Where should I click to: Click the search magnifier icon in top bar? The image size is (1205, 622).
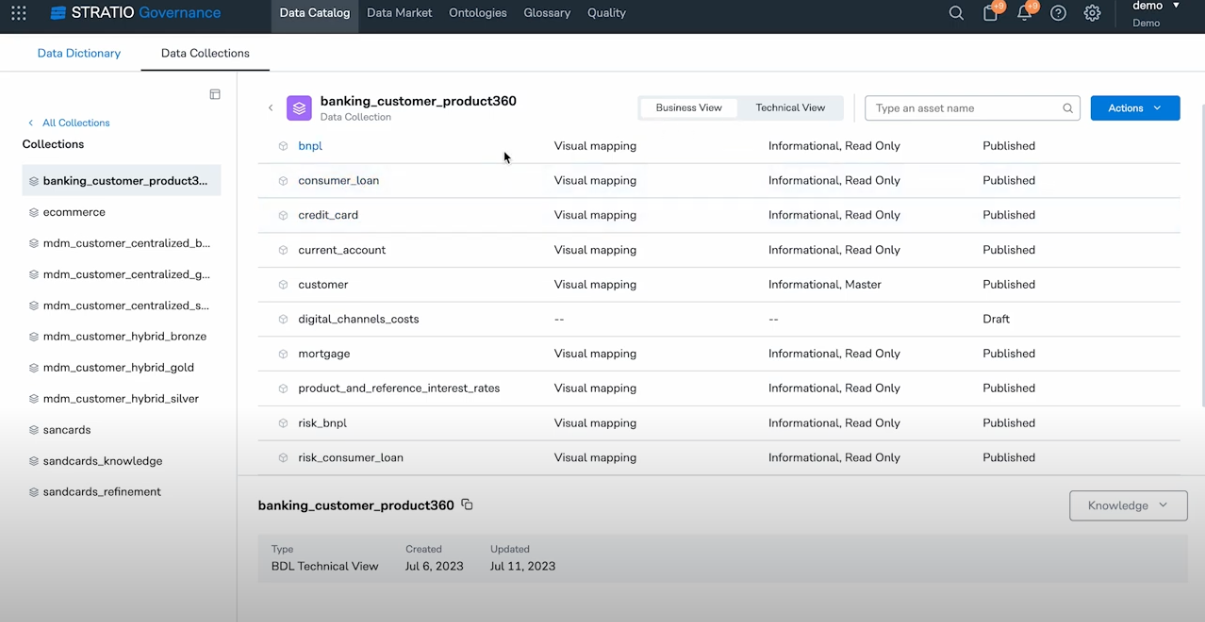[956, 13]
